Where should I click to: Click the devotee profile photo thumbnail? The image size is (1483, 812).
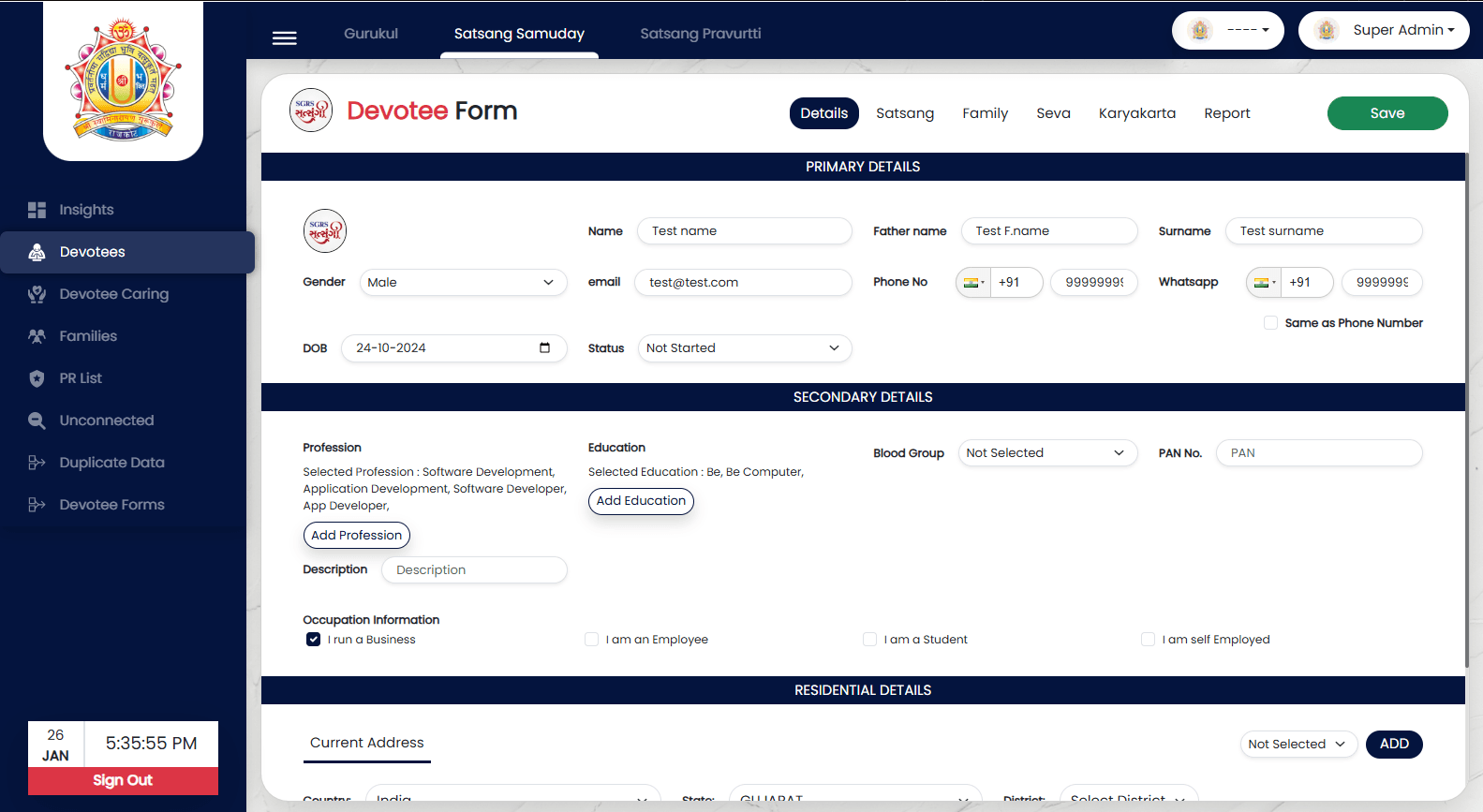pos(324,230)
